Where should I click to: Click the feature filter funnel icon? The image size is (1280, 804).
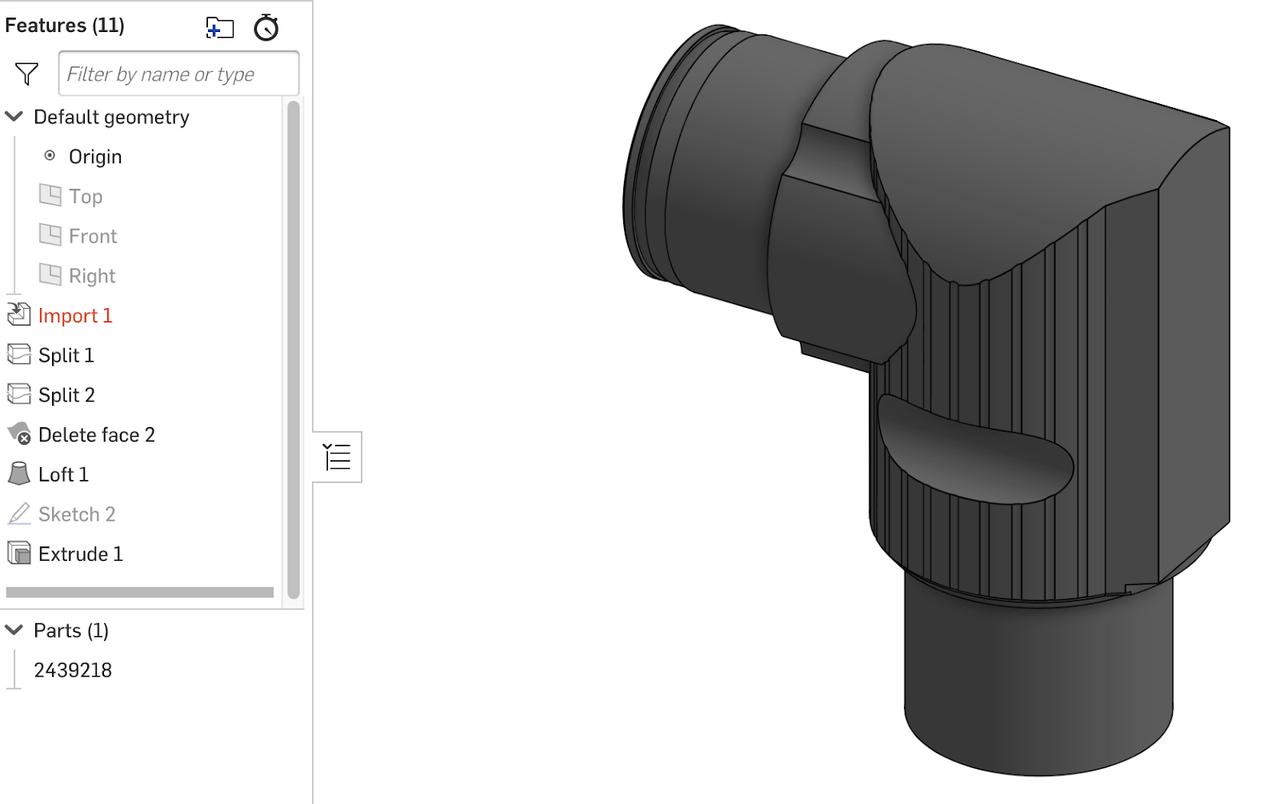pos(26,72)
